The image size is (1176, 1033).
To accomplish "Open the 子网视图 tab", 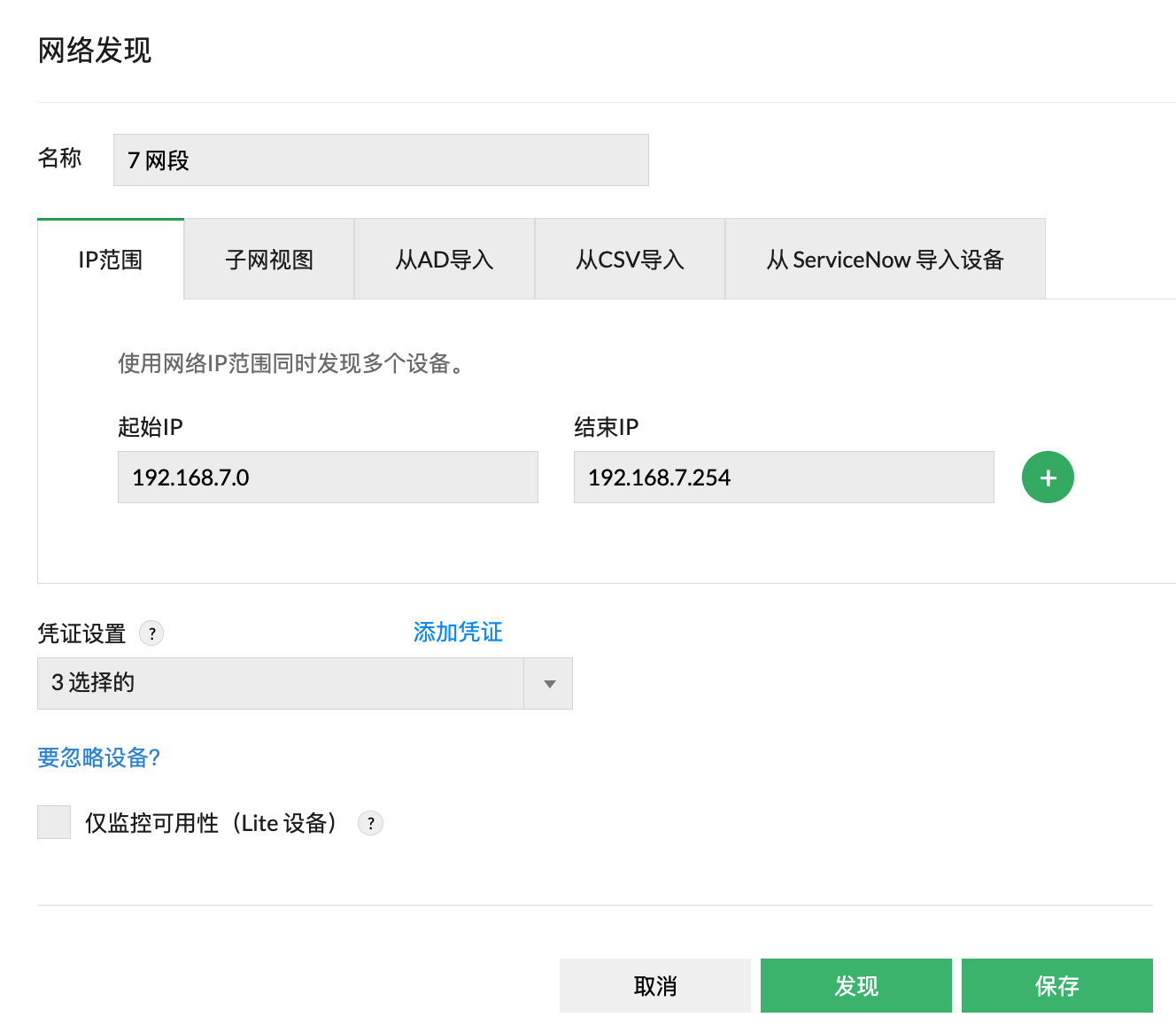I will click(268, 259).
